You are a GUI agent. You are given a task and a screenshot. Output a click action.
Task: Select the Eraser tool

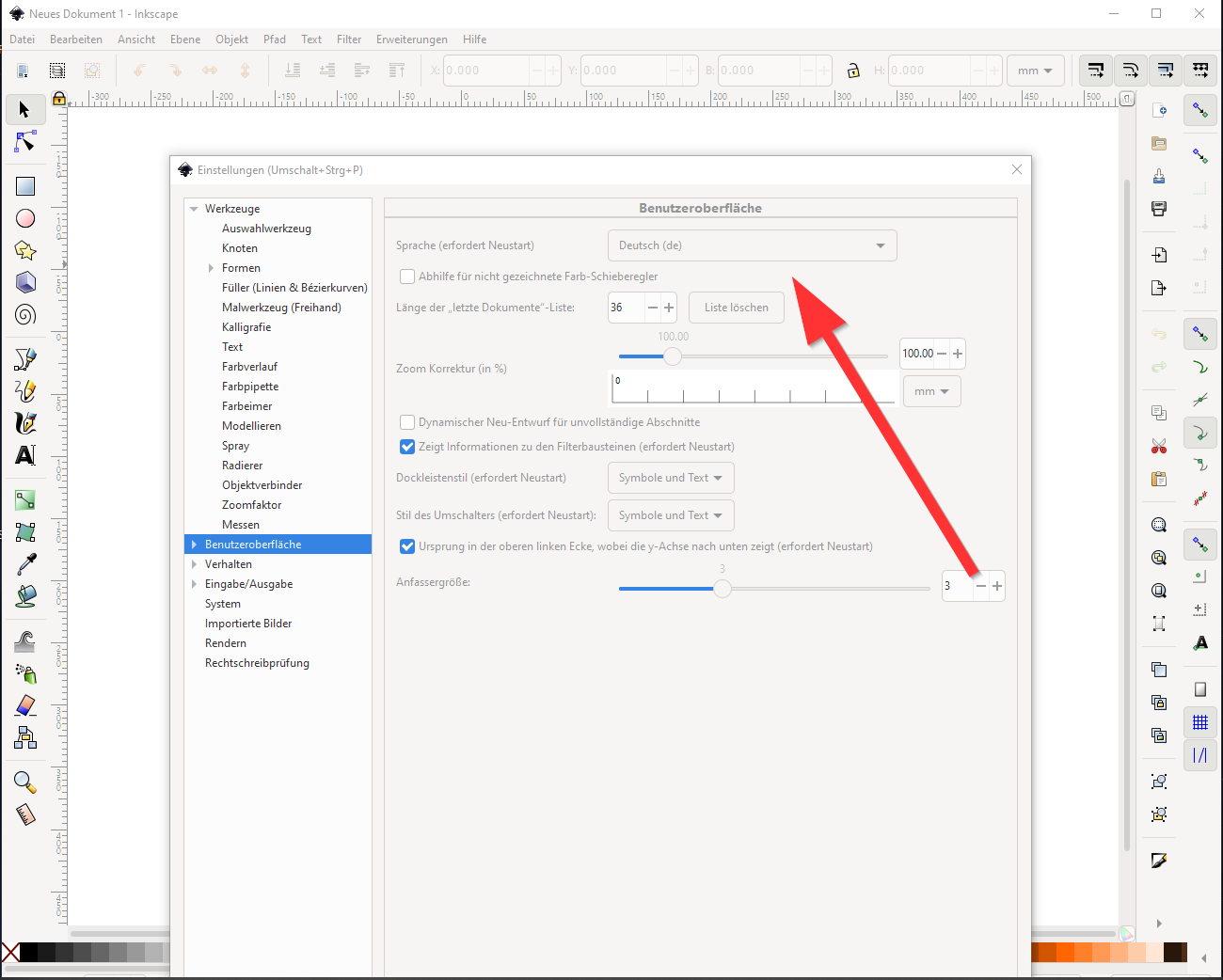point(24,705)
